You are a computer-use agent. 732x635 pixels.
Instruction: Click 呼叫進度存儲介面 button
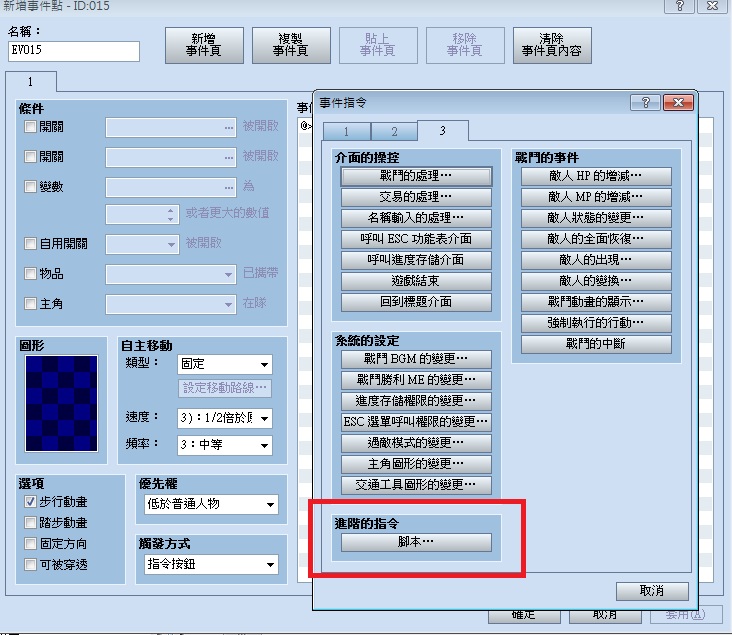coord(416,260)
